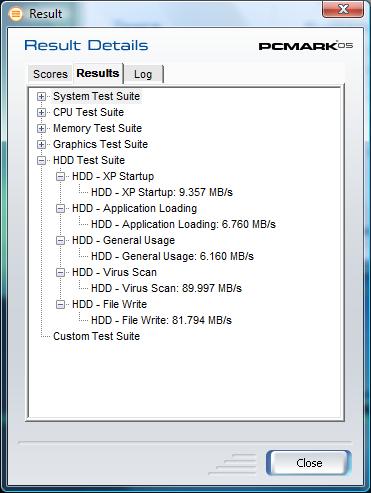Screen dimensions: 371x493
Task: Collapse the HDD - General Usage node
Action: (x=60, y=240)
